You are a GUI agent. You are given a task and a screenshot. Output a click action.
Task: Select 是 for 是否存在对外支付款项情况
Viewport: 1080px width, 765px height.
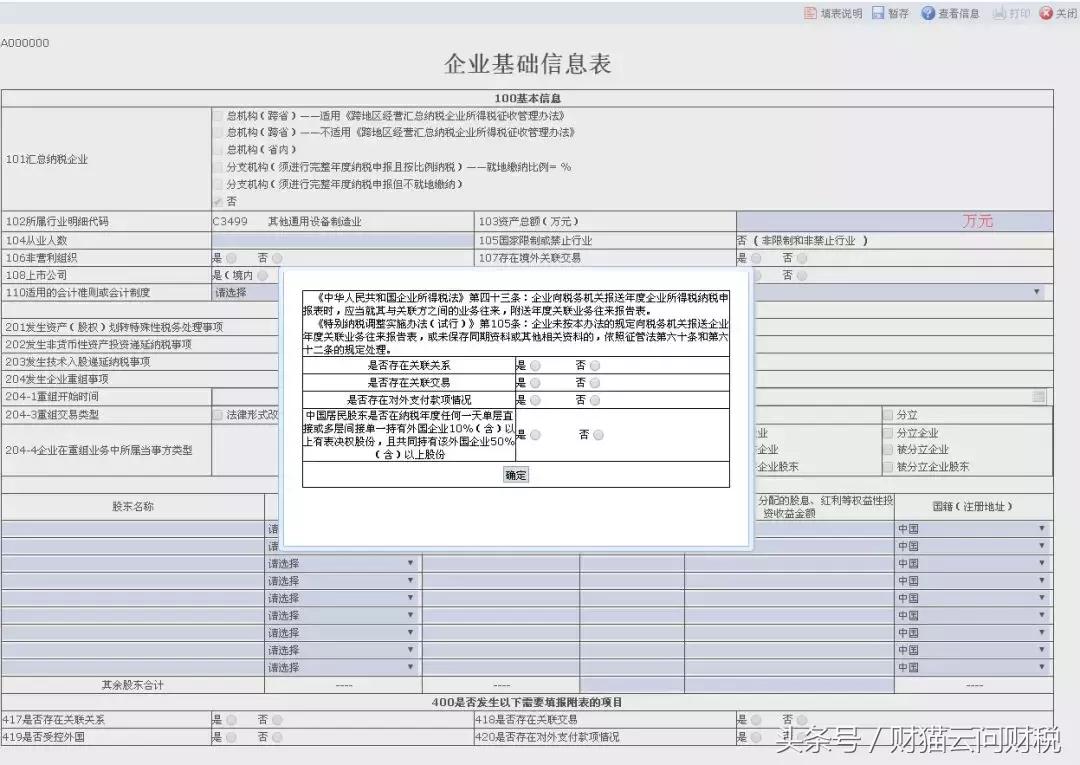coord(534,399)
